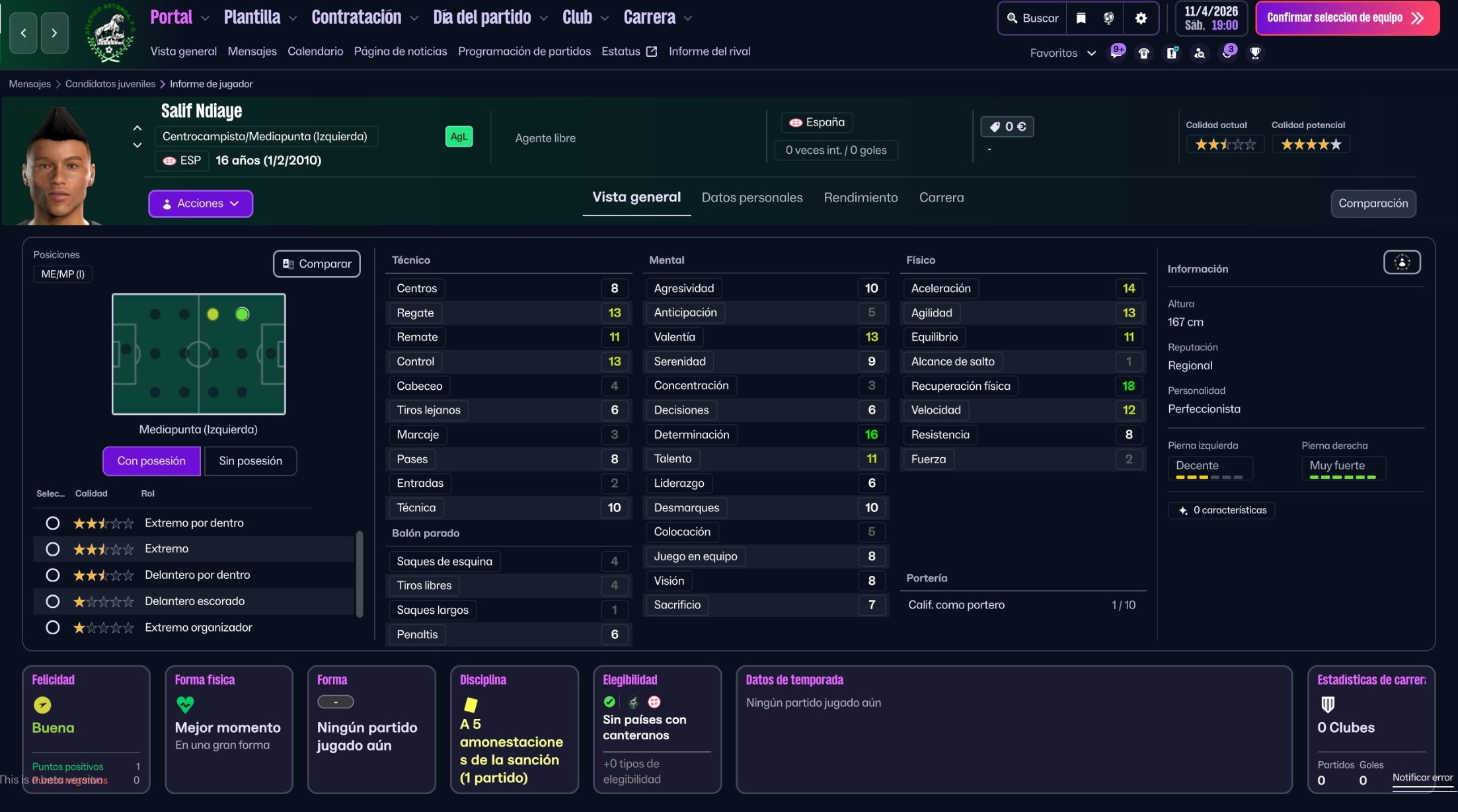Expand the Acciones dropdown

(200, 203)
